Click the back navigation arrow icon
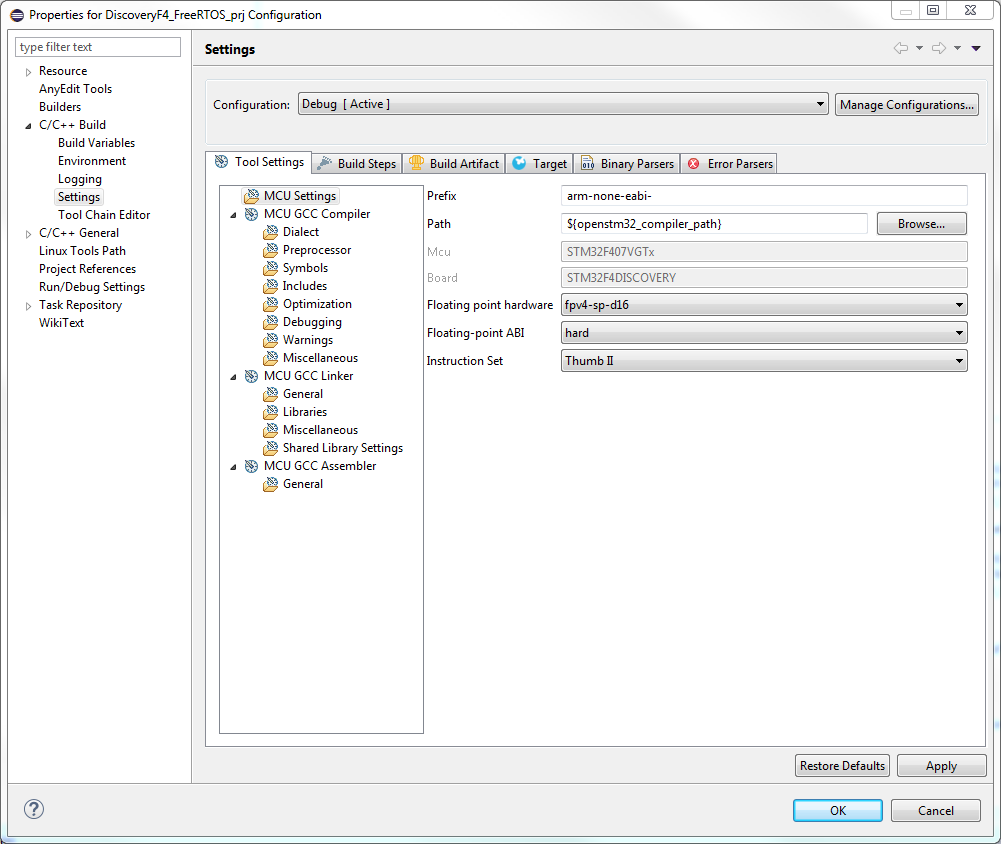The image size is (1001, 844). click(x=900, y=49)
